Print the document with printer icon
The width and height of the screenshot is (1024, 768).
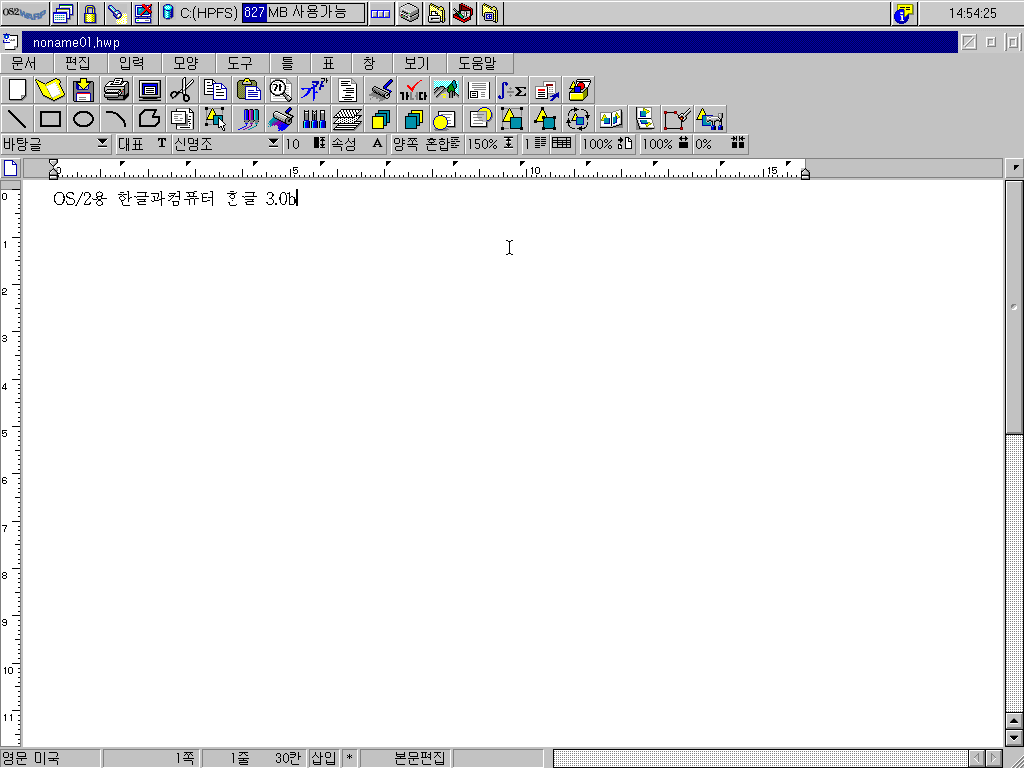point(116,90)
